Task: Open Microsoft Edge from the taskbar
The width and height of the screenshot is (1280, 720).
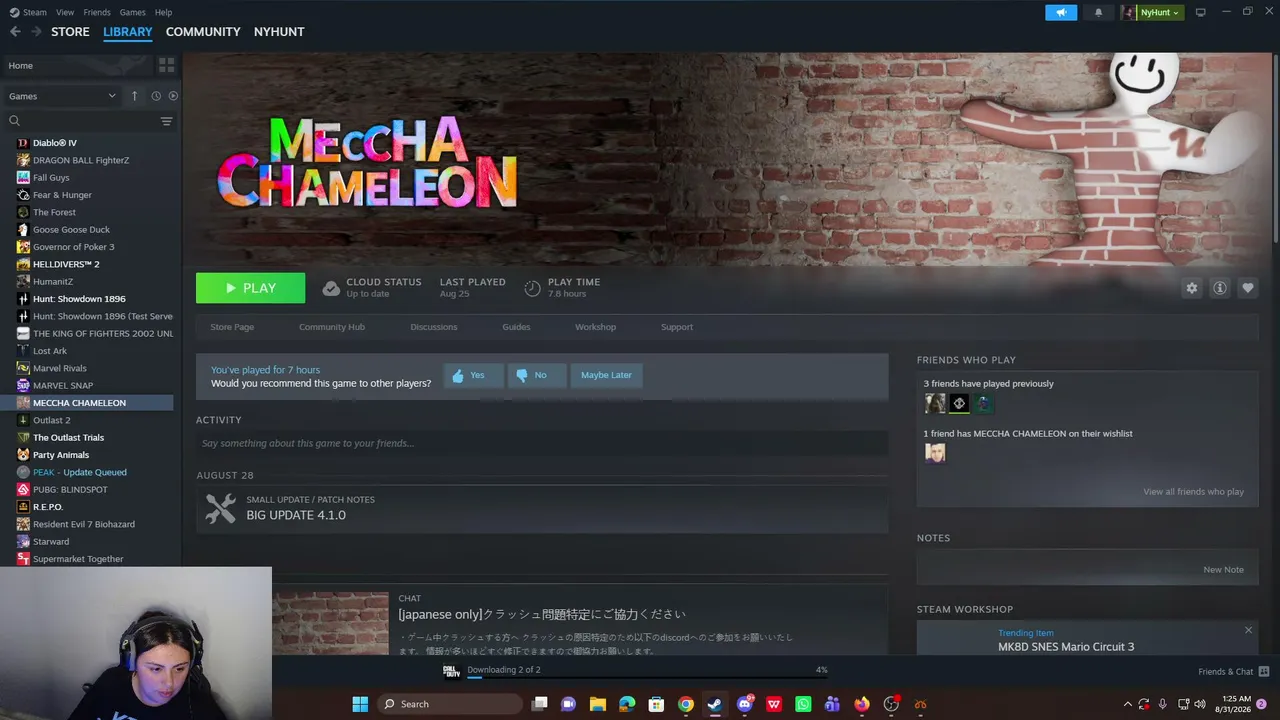Action: (x=627, y=704)
